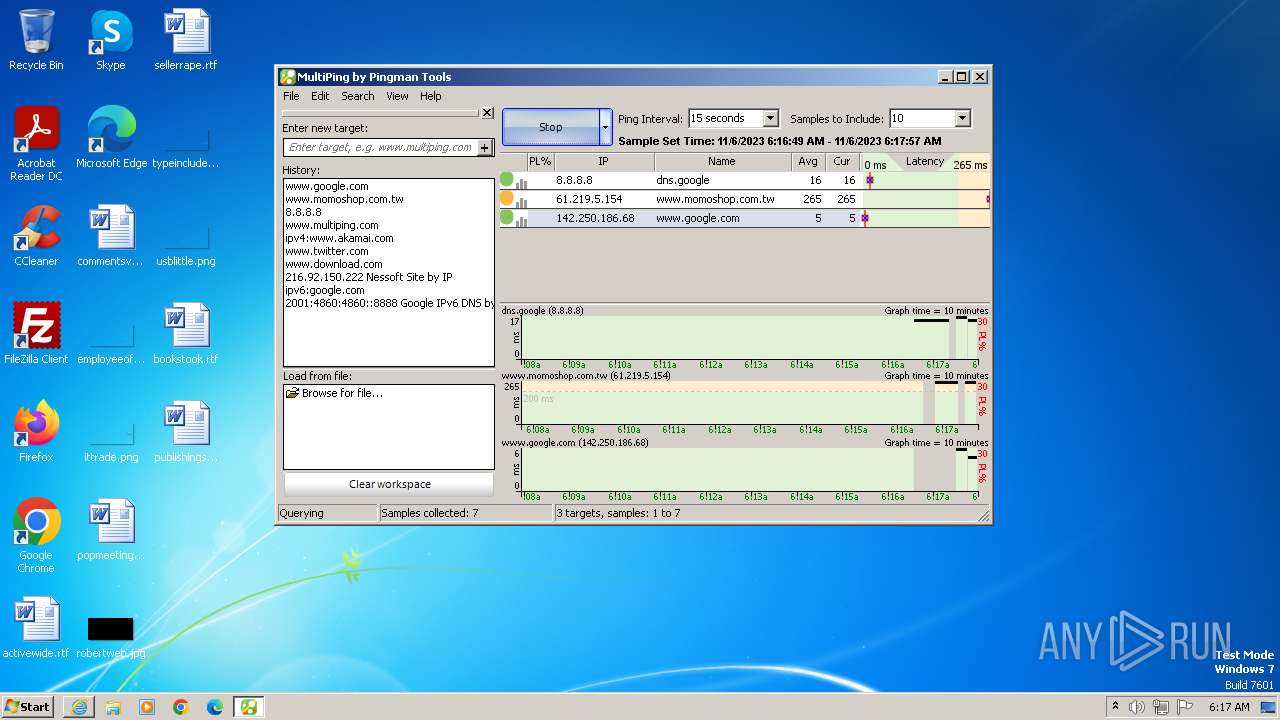Select www.google.com in History list

(x=327, y=186)
